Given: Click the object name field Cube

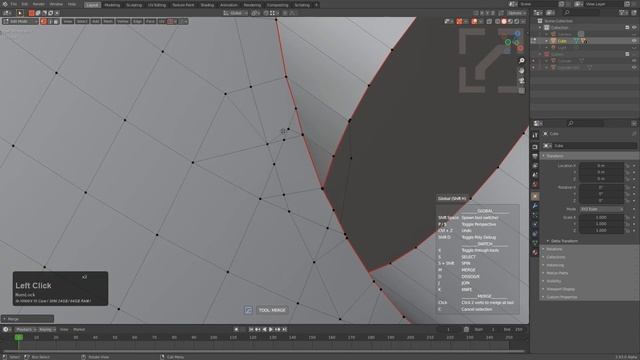Looking at the screenshot, I should [594, 146].
